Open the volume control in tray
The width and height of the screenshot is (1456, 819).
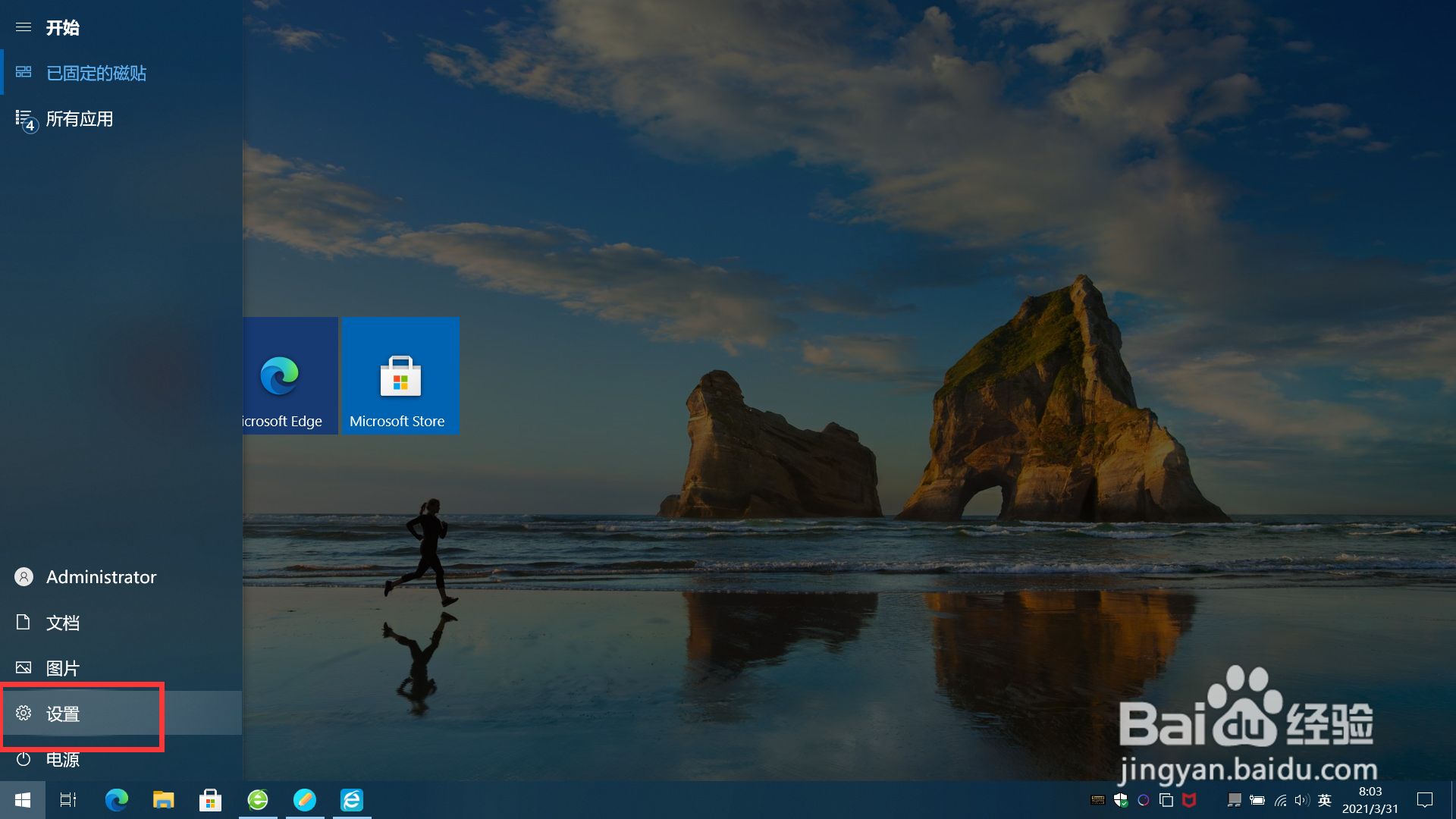pyautogui.click(x=1302, y=800)
